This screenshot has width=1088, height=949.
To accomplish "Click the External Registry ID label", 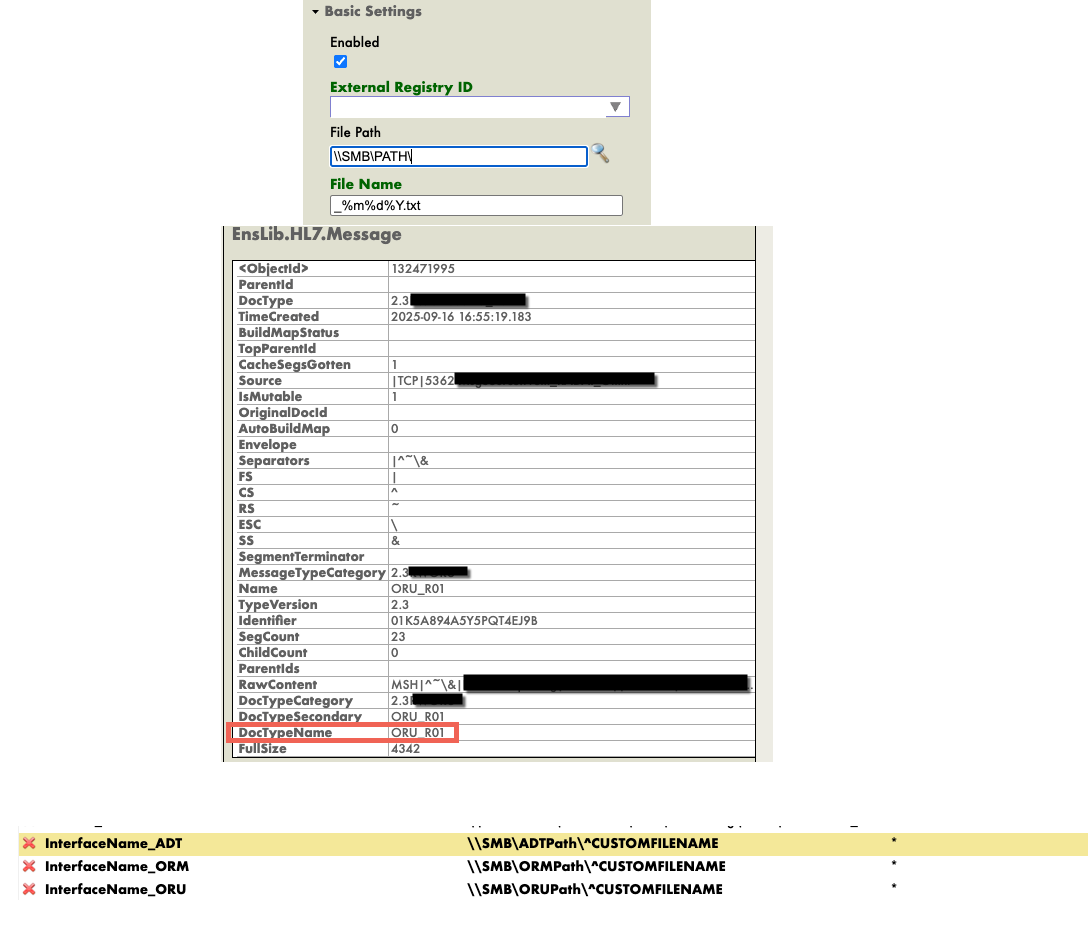I will point(401,87).
